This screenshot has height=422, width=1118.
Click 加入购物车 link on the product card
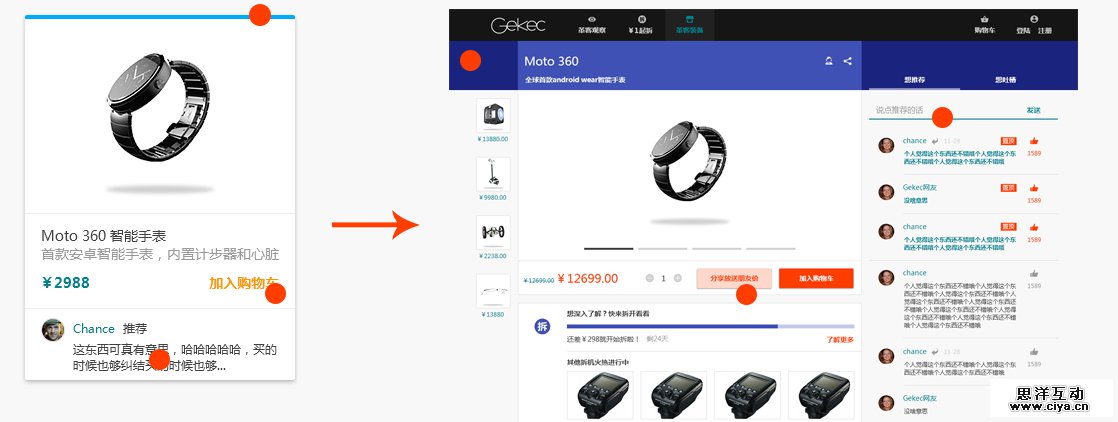point(243,283)
